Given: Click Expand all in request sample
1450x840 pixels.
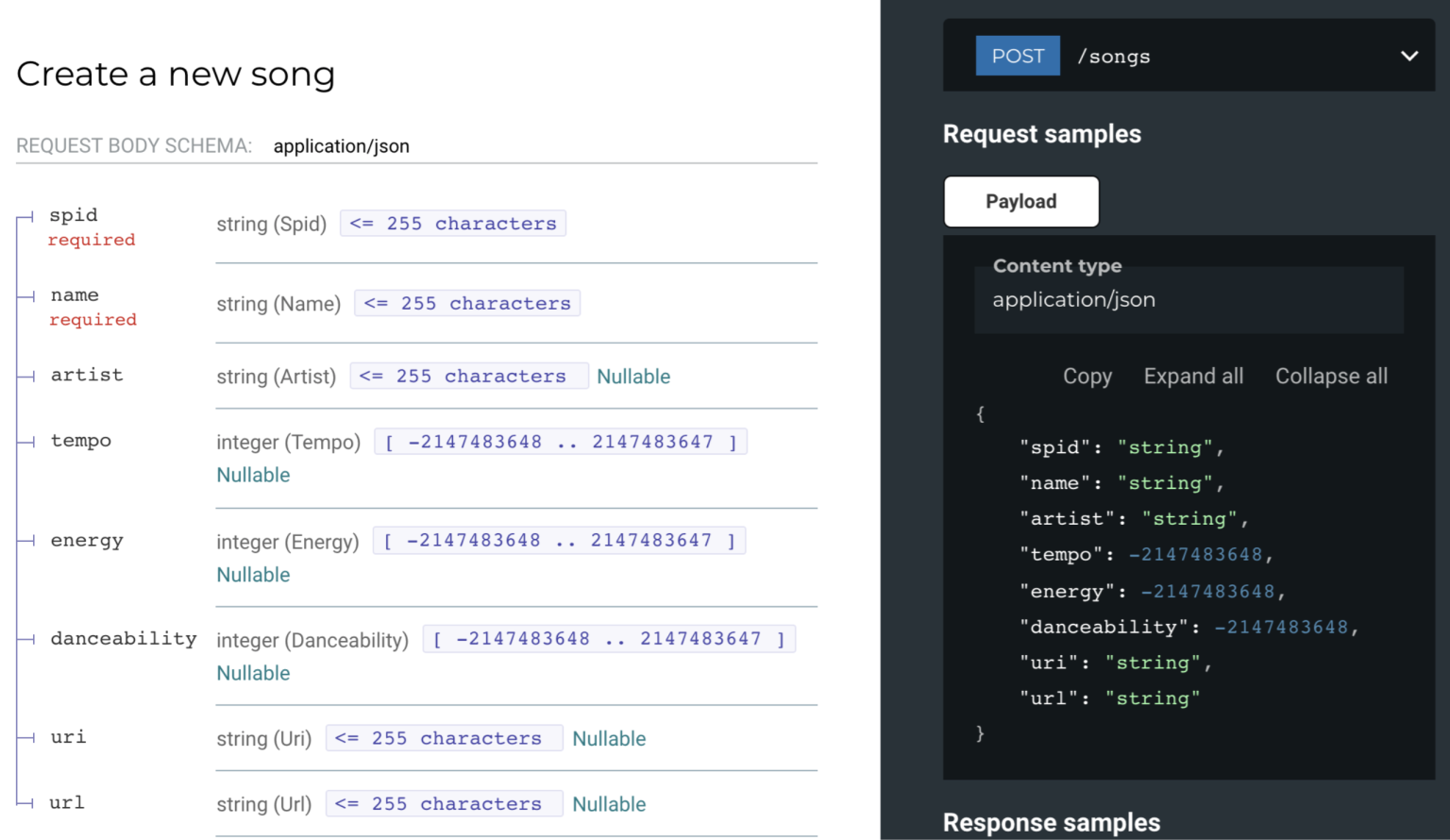Looking at the screenshot, I should pyautogui.click(x=1192, y=377).
